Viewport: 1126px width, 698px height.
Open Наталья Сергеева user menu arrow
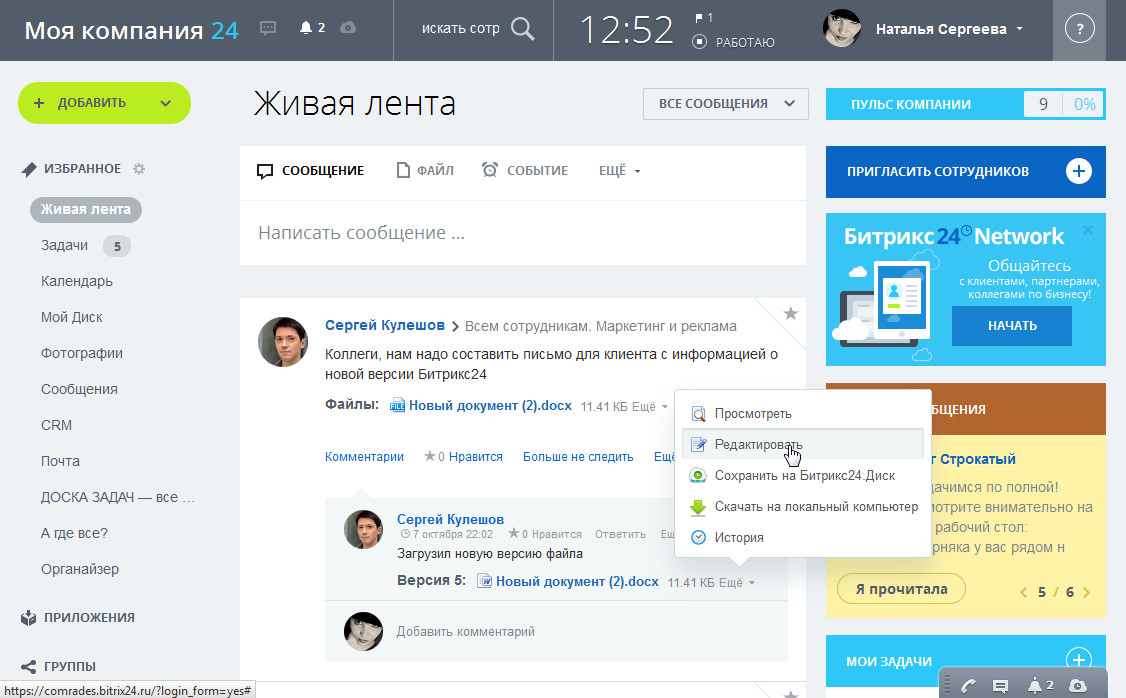1020,29
